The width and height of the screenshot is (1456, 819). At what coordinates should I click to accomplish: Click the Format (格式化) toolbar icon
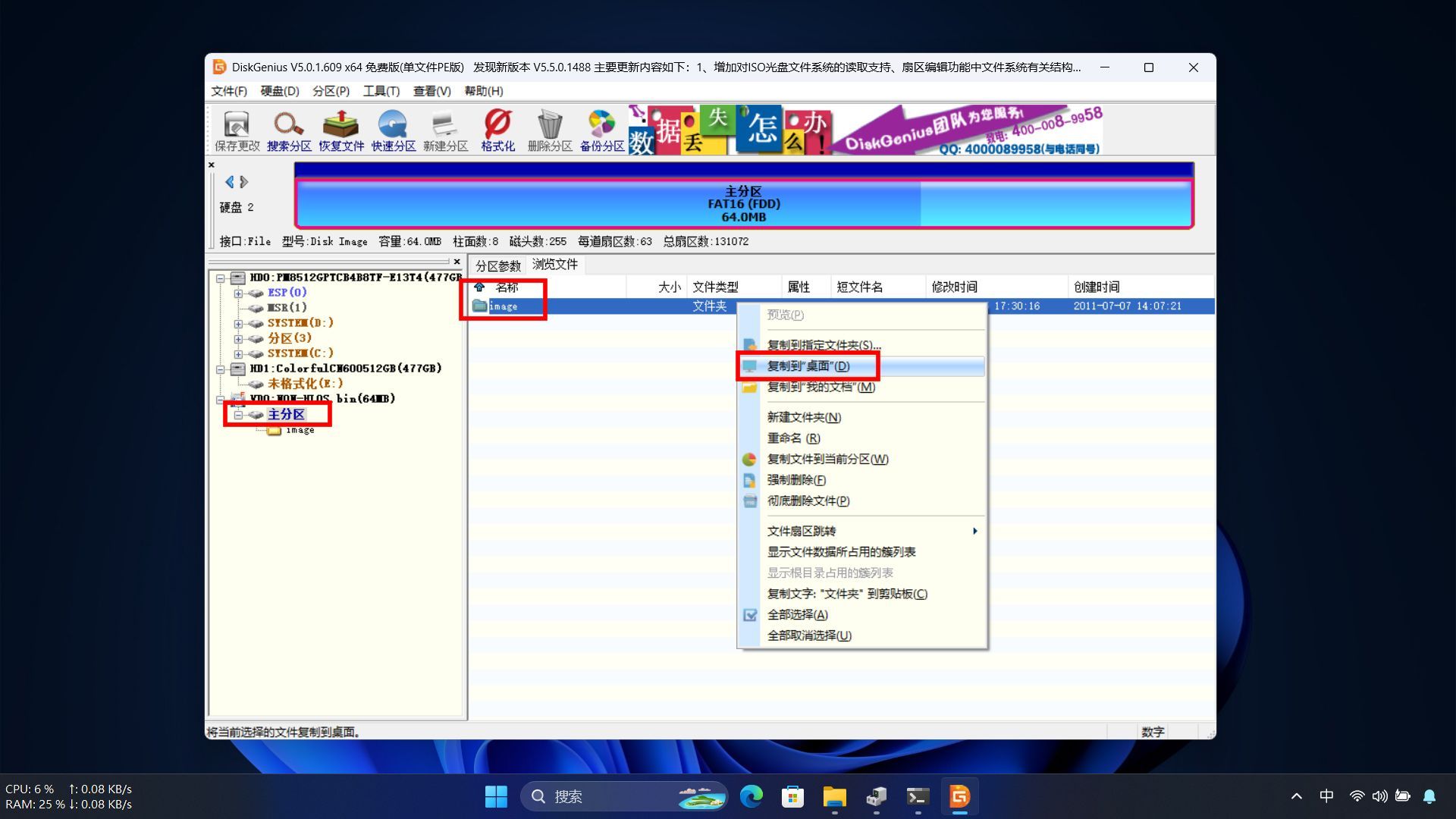pos(497,130)
